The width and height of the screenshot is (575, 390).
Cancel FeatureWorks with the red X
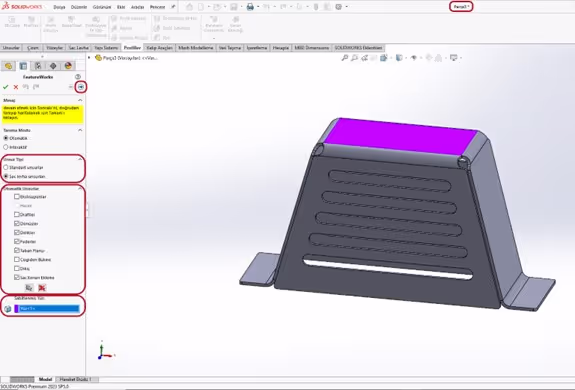[16, 87]
